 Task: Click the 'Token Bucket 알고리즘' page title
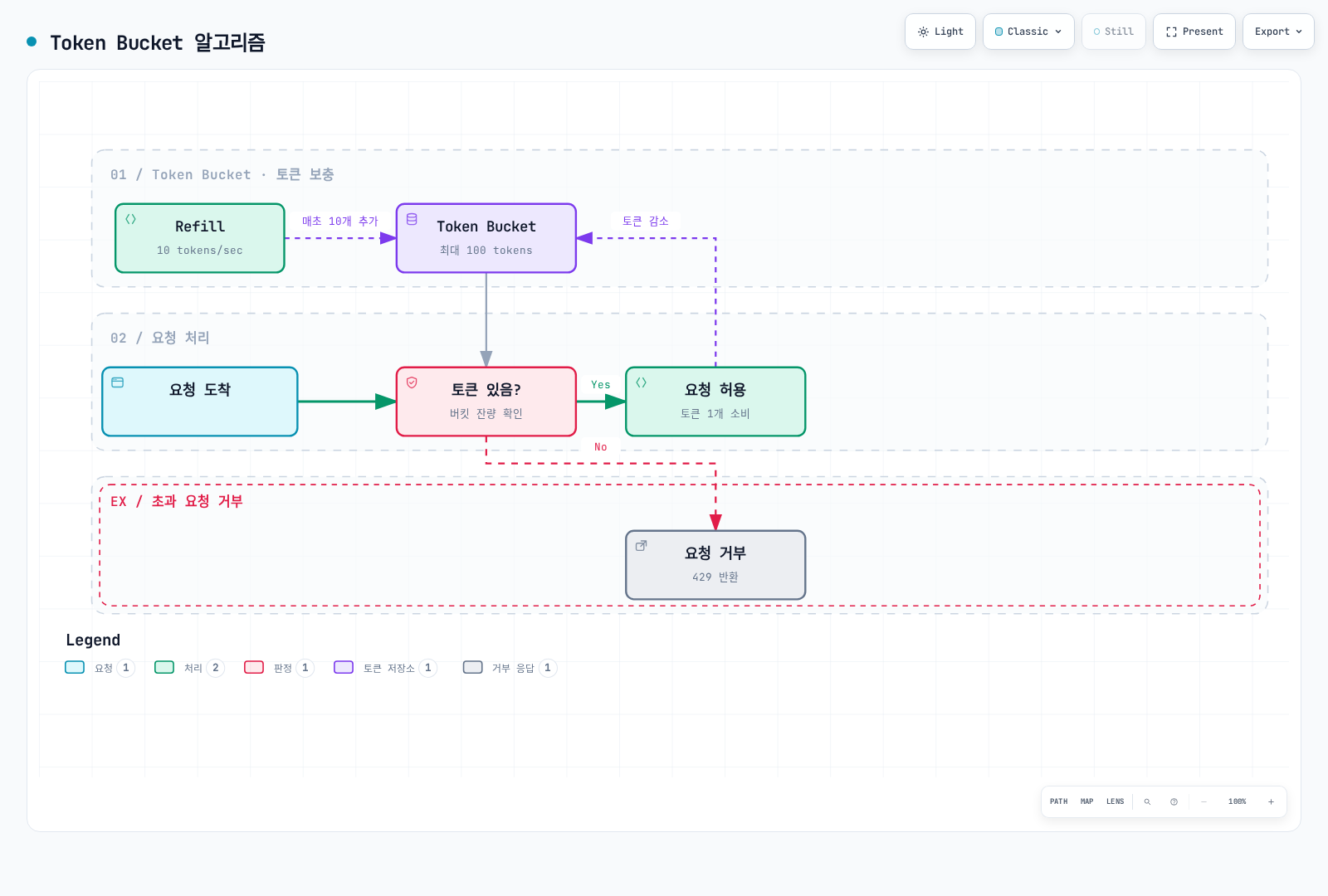click(158, 42)
